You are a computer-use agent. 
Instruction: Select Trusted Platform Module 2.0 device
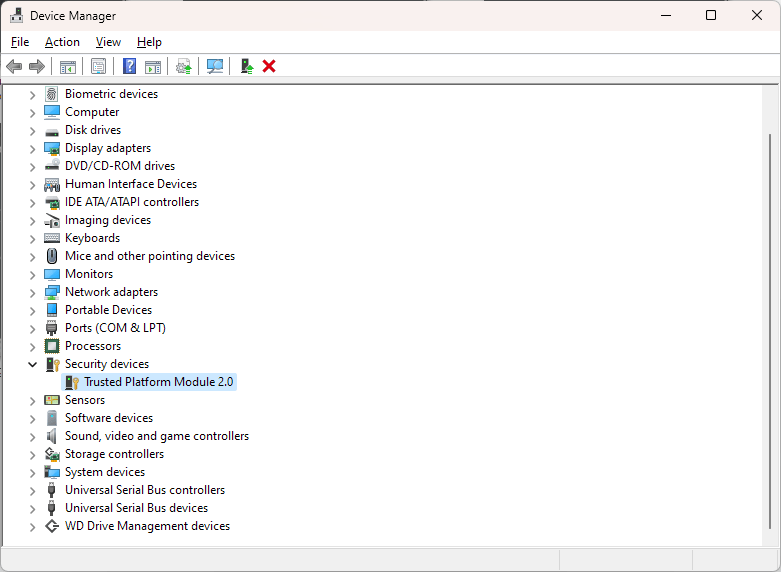(x=158, y=382)
